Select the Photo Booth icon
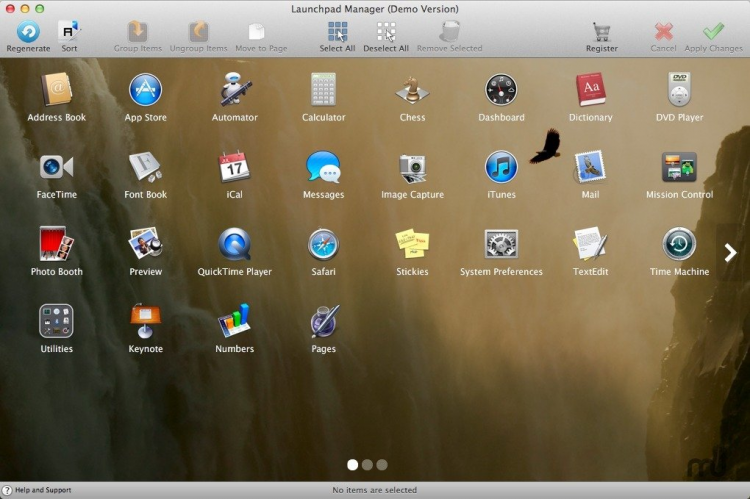The width and height of the screenshot is (750, 499). point(56,244)
